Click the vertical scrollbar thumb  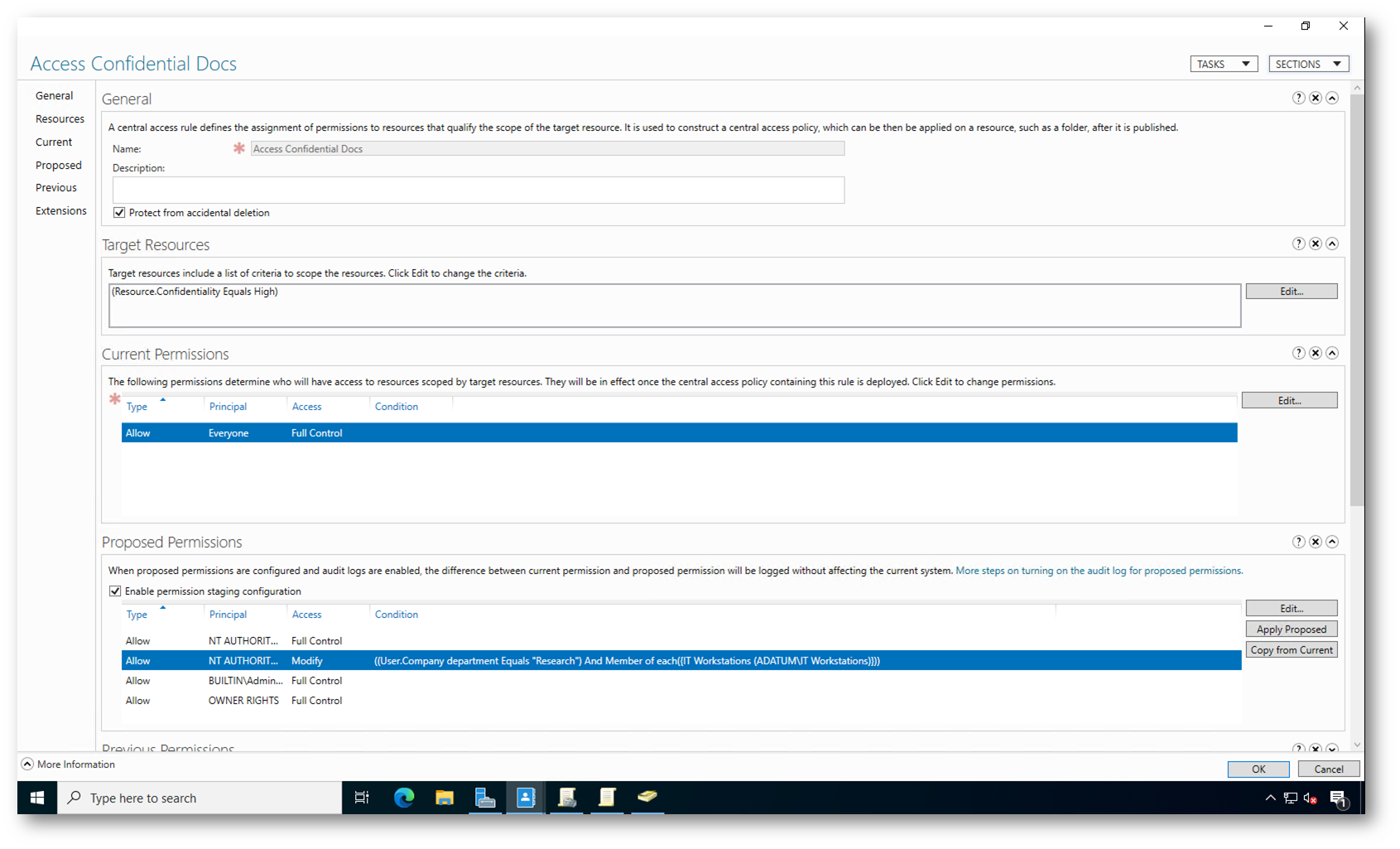click(x=1356, y=300)
